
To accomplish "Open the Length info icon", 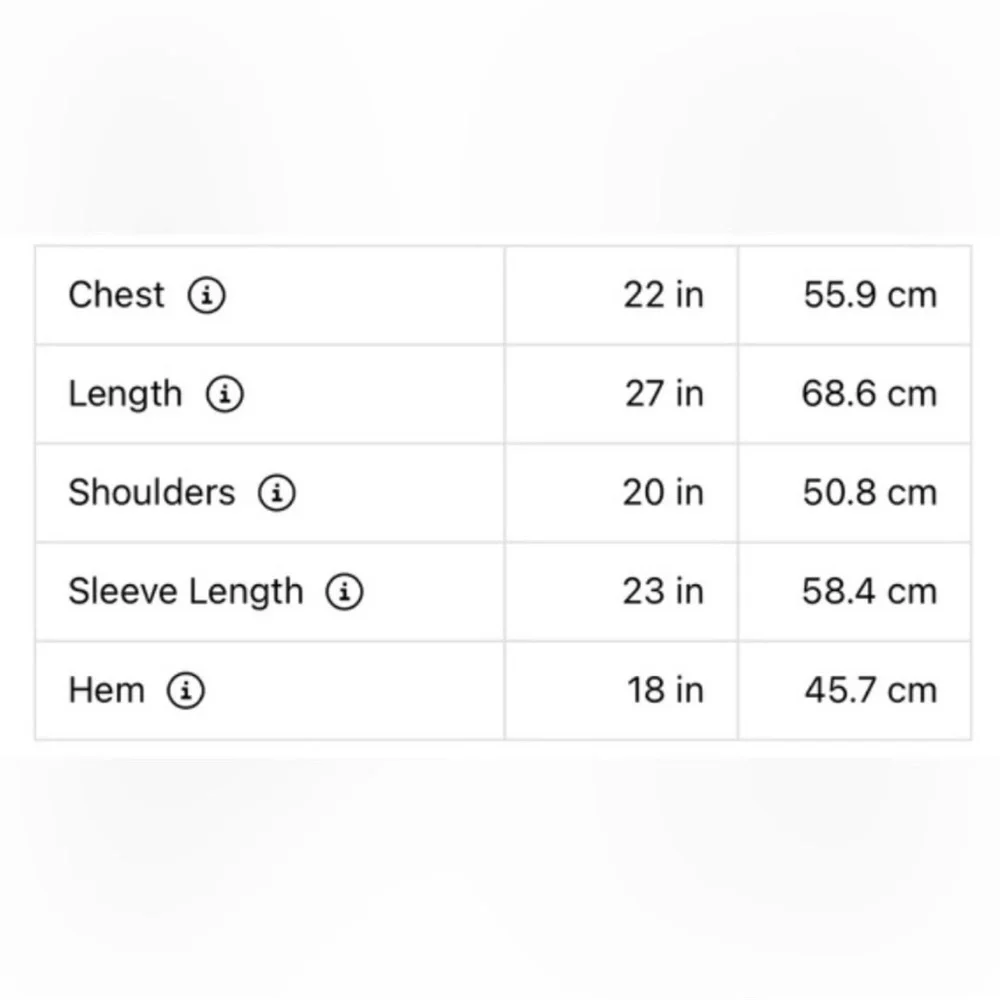I will (225, 395).
